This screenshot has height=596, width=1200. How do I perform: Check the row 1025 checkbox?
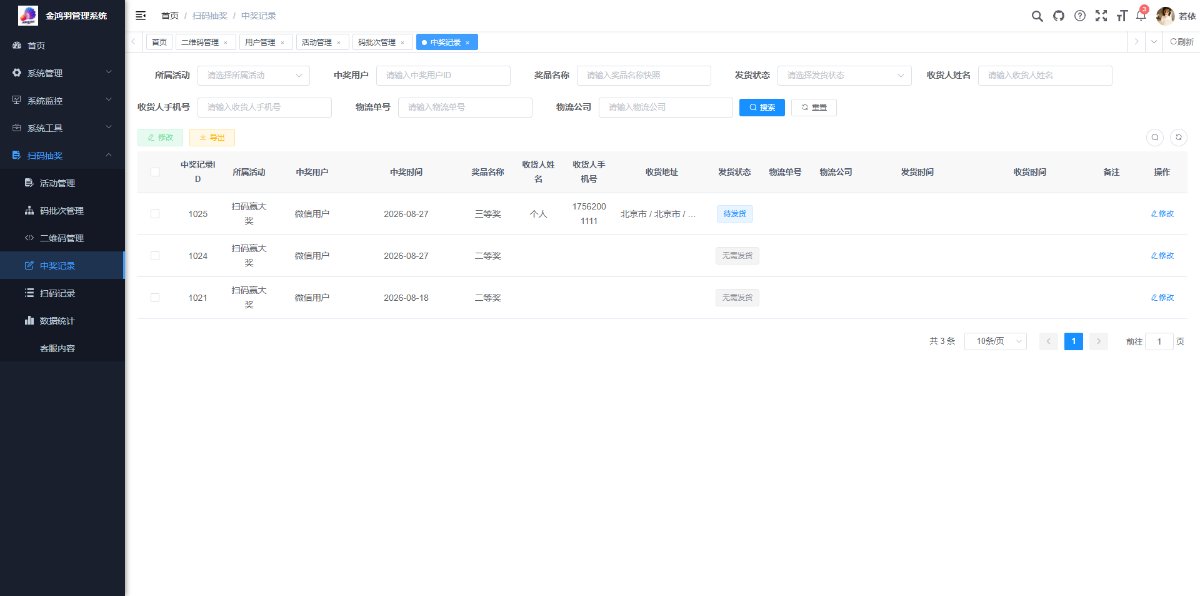(x=155, y=214)
